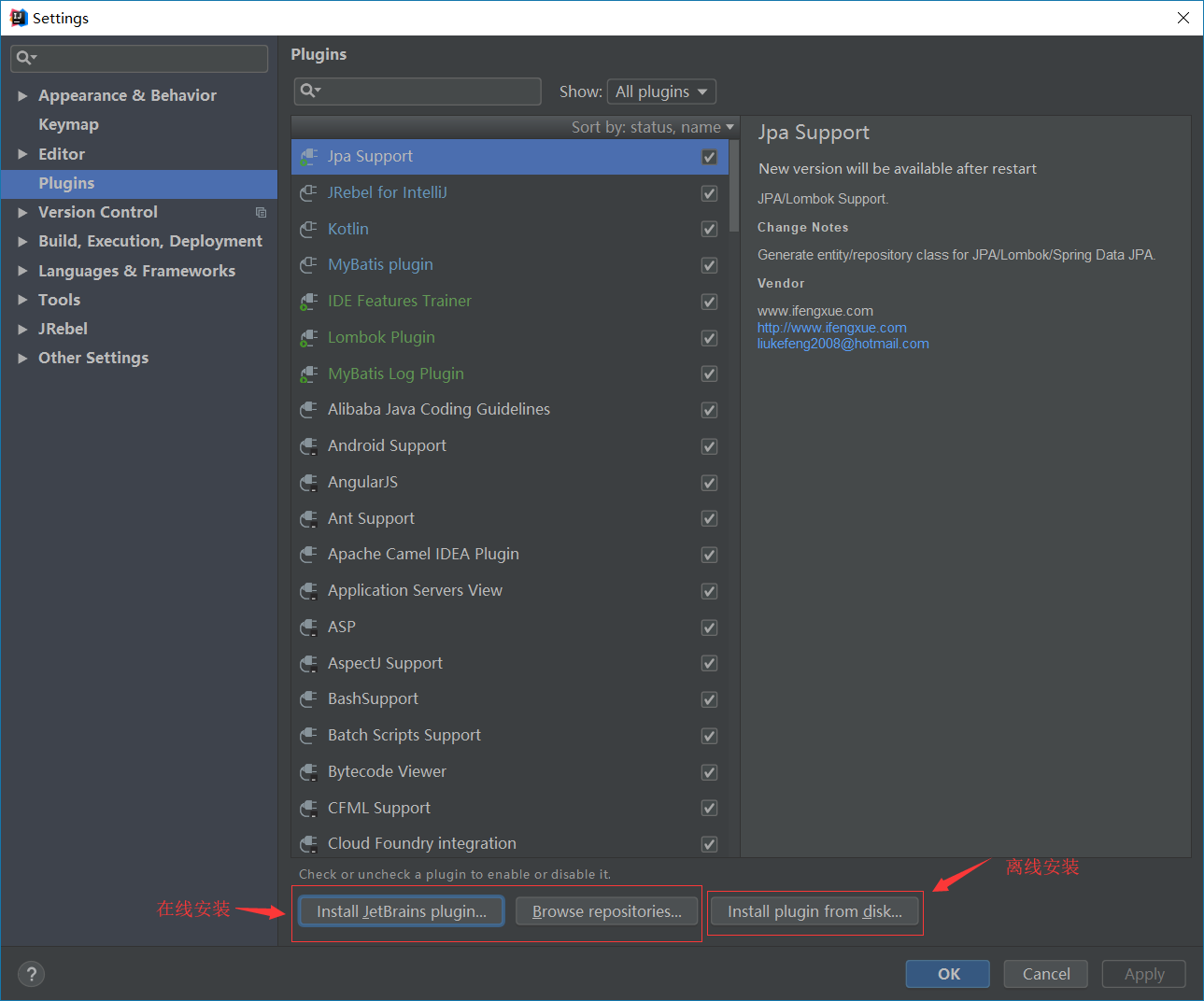
Task: Expand Appearance & Behavior tree arrow
Action: click(22, 96)
